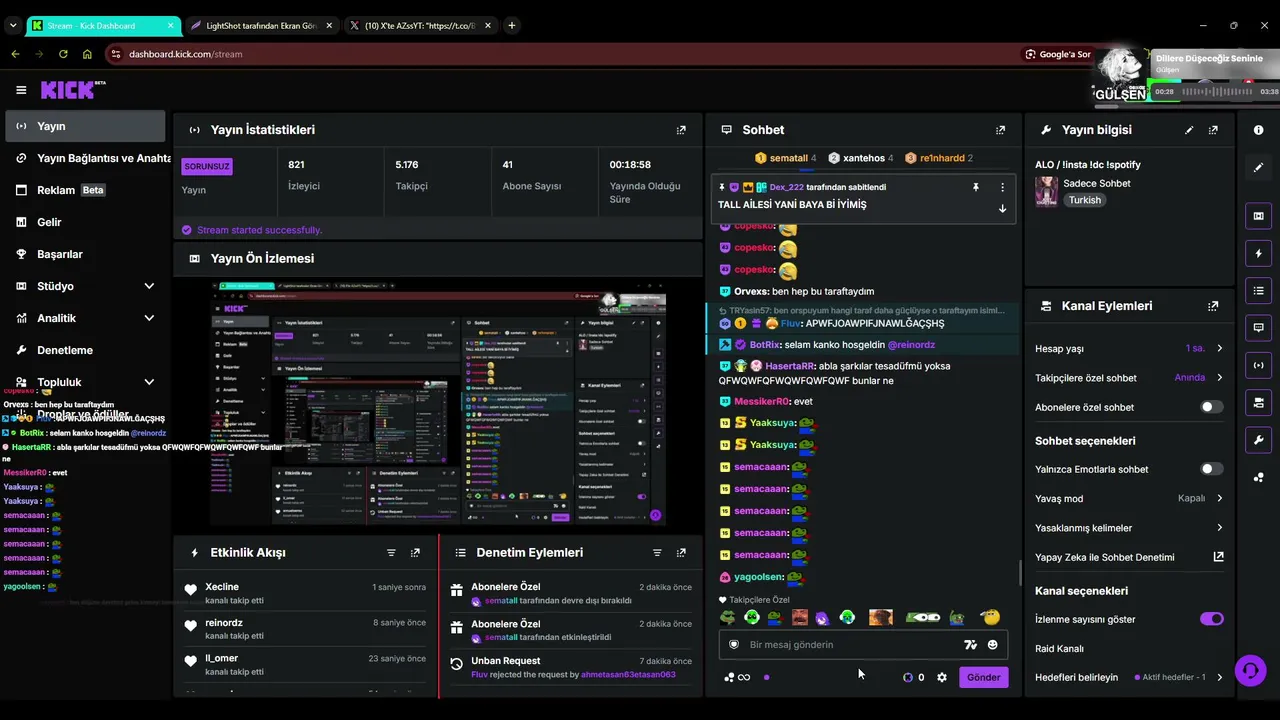This screenshot has height=720, width=1280.
Task: Expand the pinned message with the down arrow
Action: pyautogui.click(x=1002, y=208)
